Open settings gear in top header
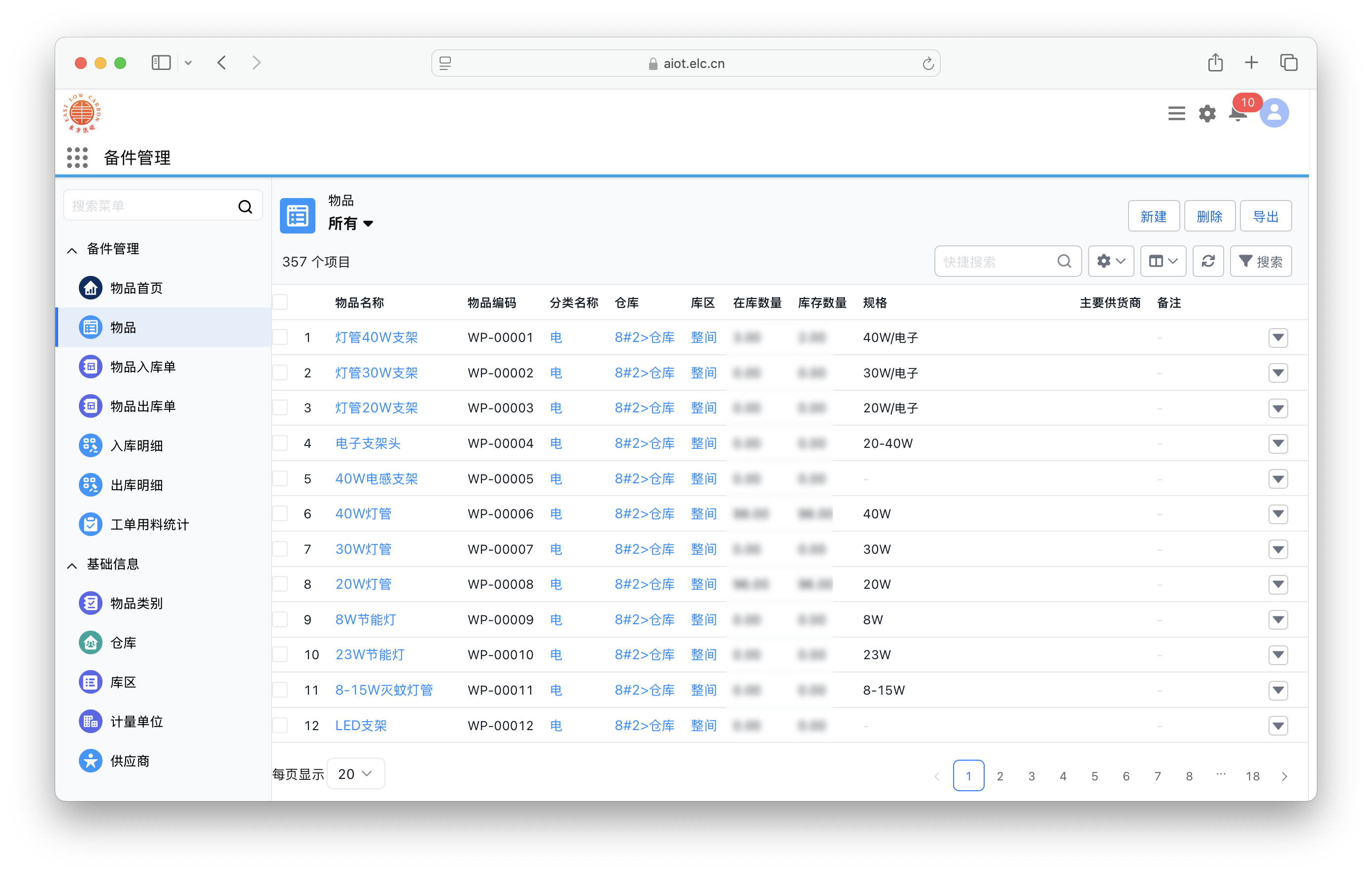1372x874 pixels. (x=1207, y=113)
